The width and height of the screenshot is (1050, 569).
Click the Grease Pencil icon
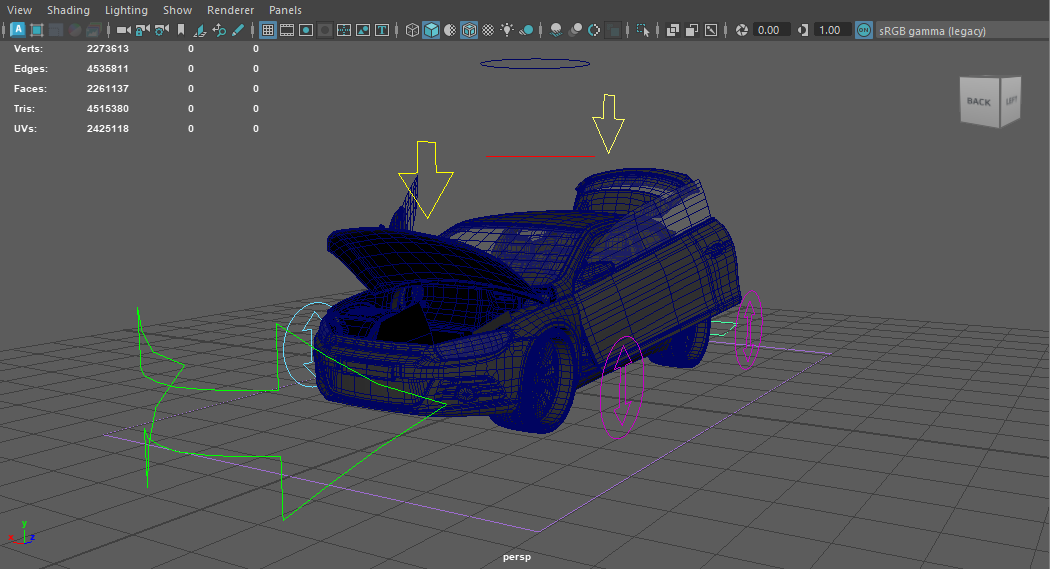pos(238,30)
